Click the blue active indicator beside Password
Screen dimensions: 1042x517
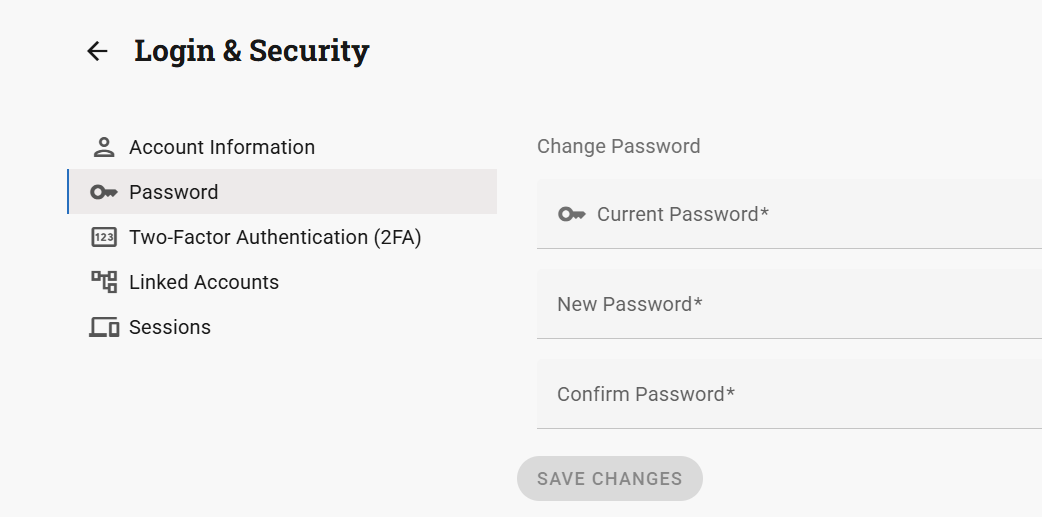click(x=68, y=192)
